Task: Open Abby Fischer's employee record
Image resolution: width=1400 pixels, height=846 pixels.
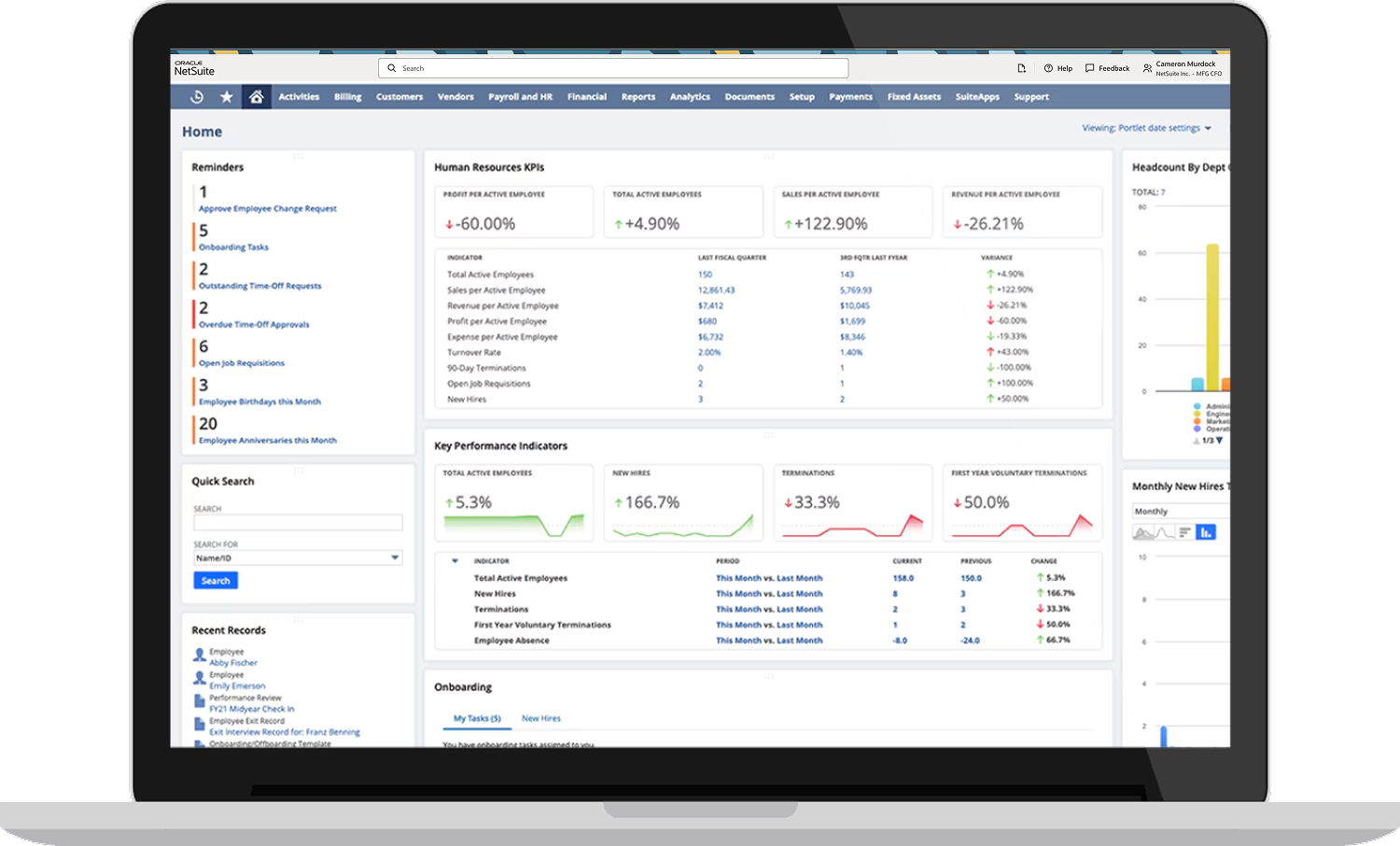Action: pos(232,662)
